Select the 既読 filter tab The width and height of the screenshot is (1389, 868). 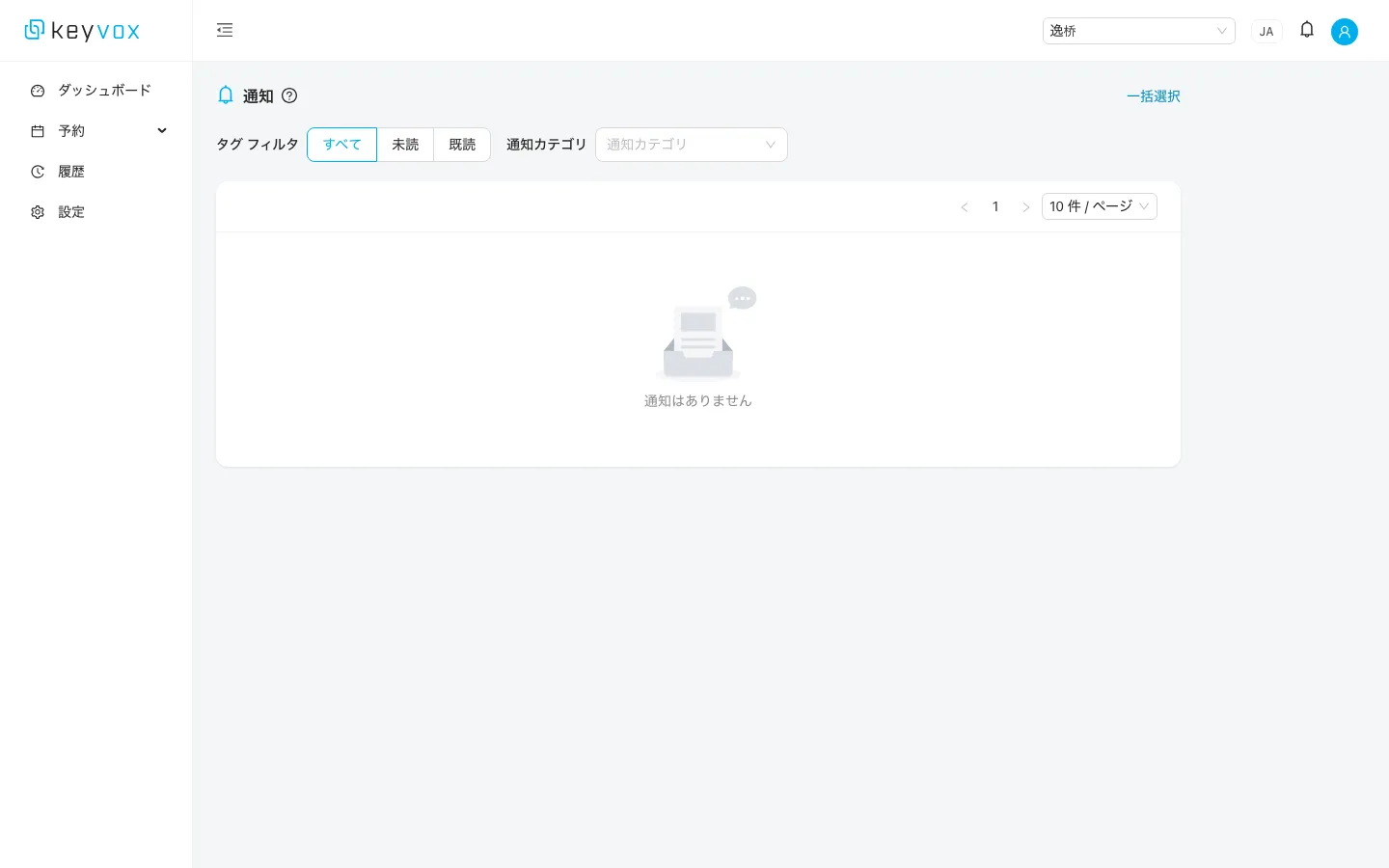462,144
